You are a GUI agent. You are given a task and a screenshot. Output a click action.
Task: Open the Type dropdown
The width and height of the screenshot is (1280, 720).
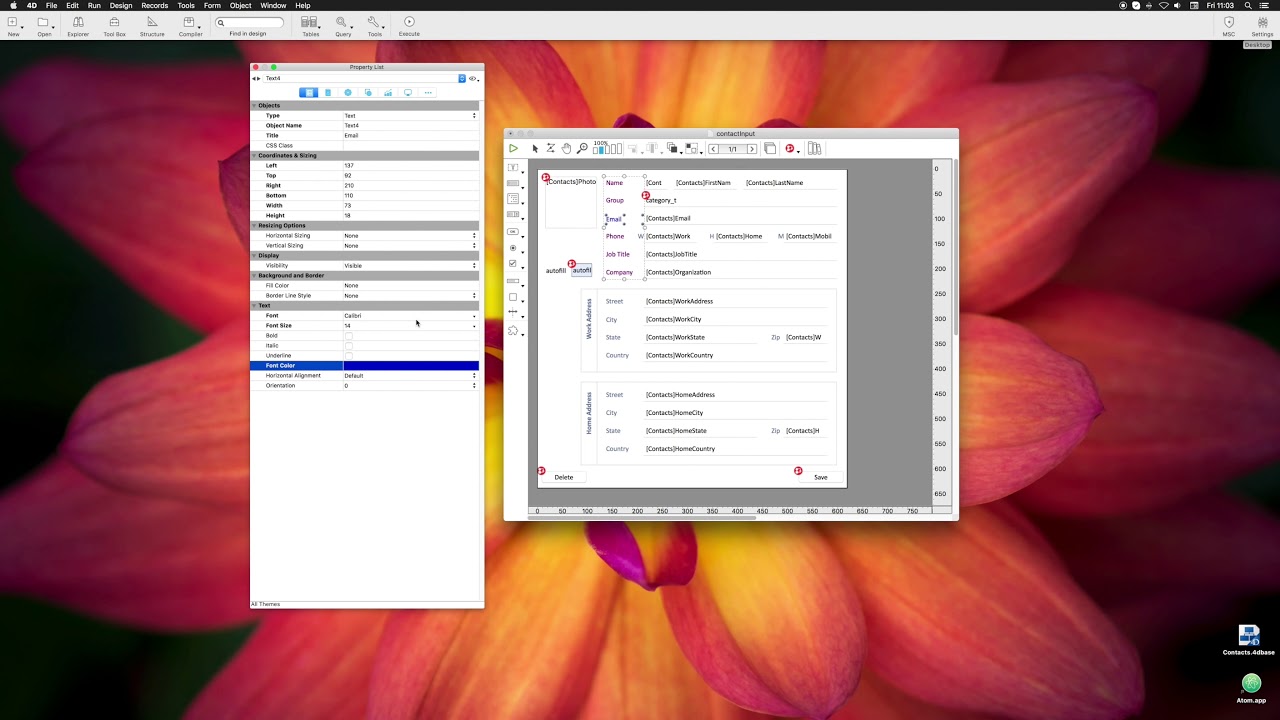411,115
